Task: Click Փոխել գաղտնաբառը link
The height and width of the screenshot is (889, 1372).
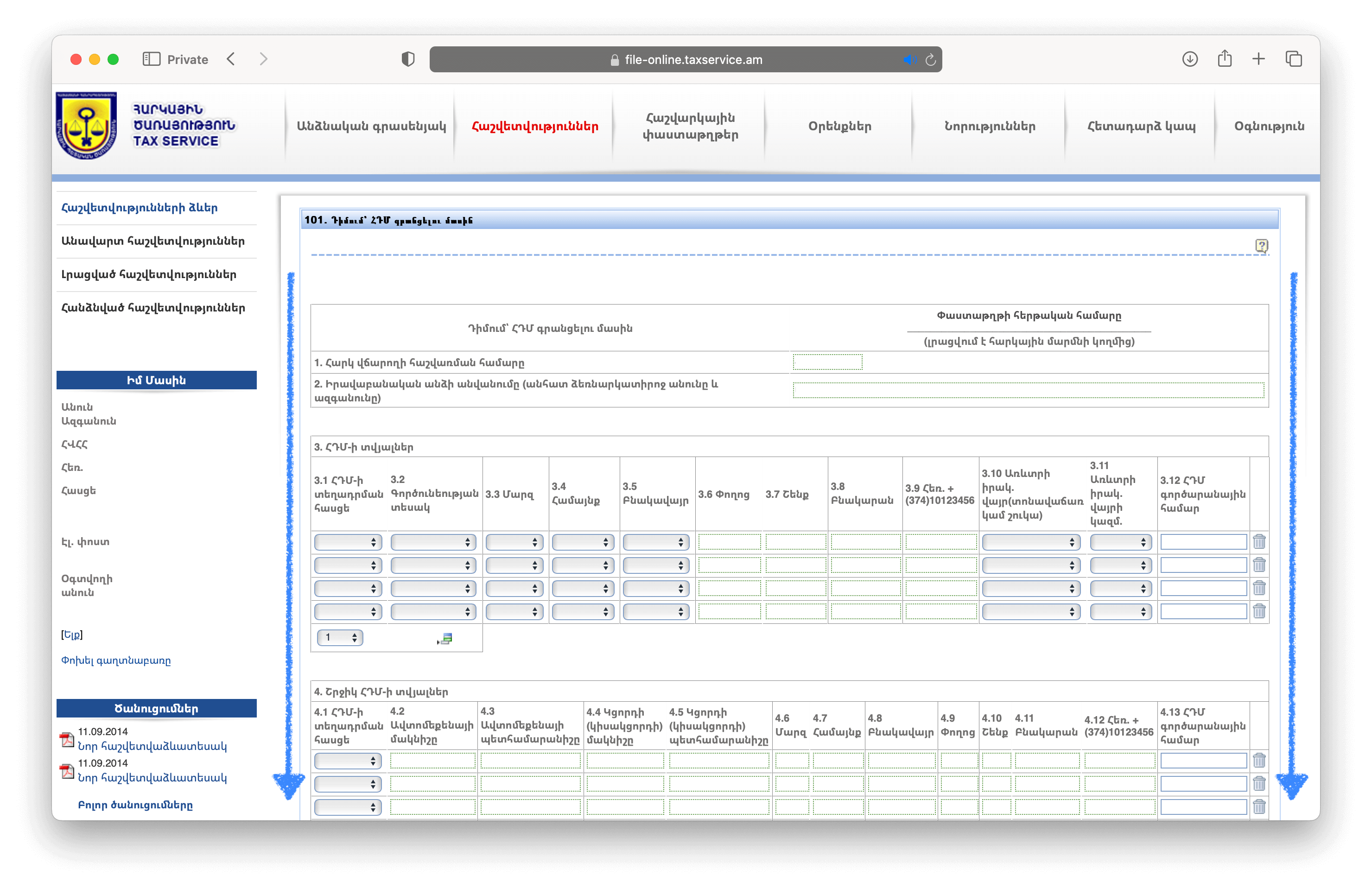Action: 116,660
